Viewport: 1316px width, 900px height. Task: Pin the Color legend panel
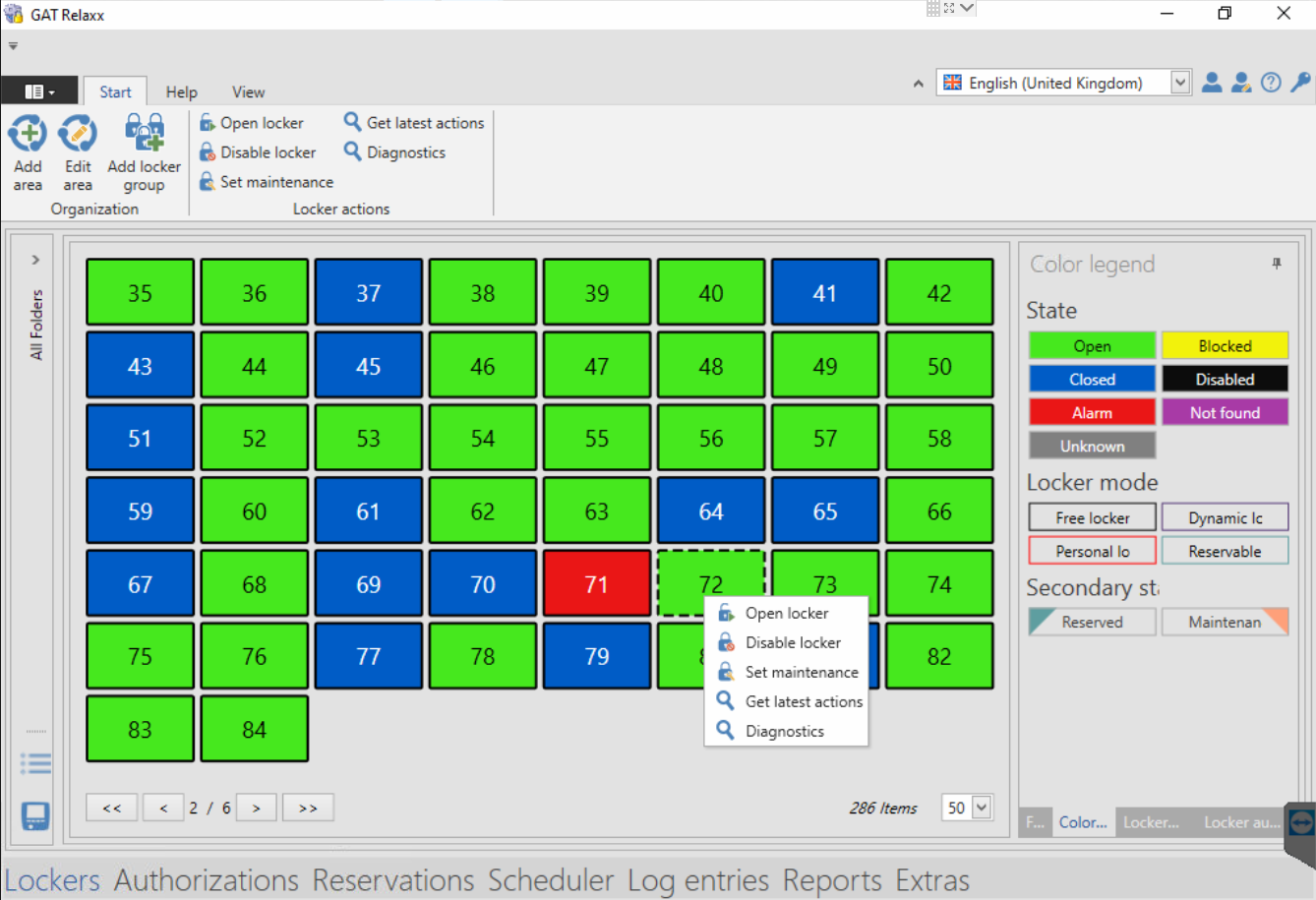coord(1277,264)
